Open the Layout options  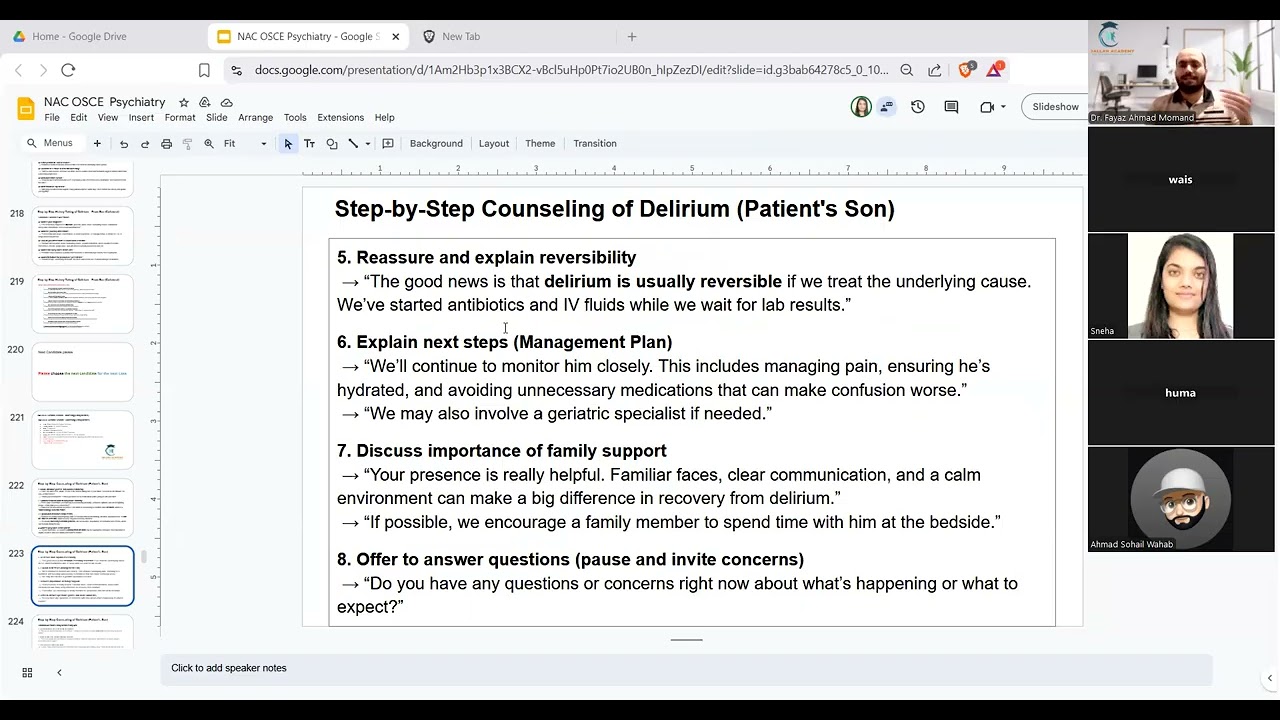click(x=494, y=144)
